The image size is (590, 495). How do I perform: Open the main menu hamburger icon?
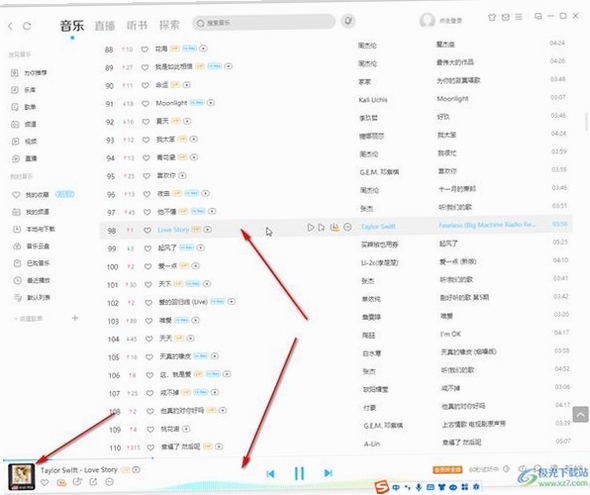(x=519, y=17)
